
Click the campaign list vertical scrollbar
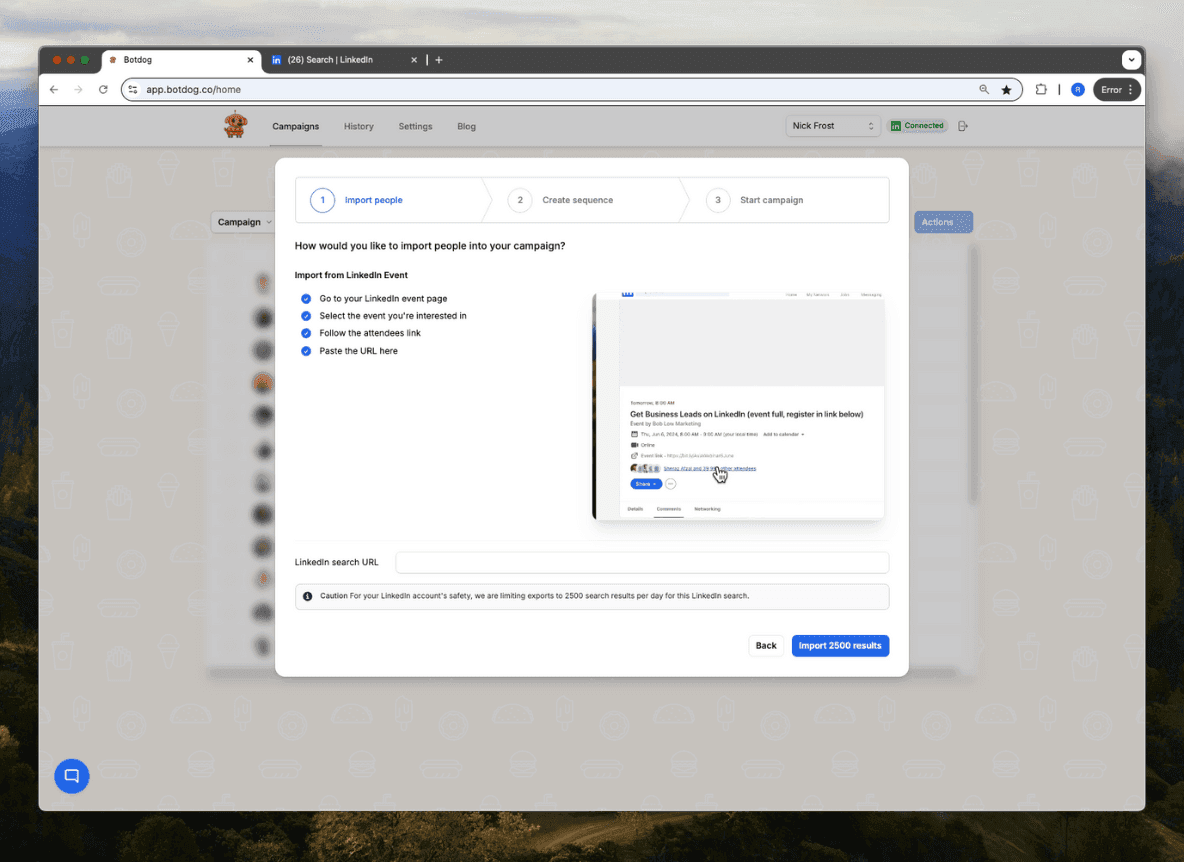[x=973, y=374]
